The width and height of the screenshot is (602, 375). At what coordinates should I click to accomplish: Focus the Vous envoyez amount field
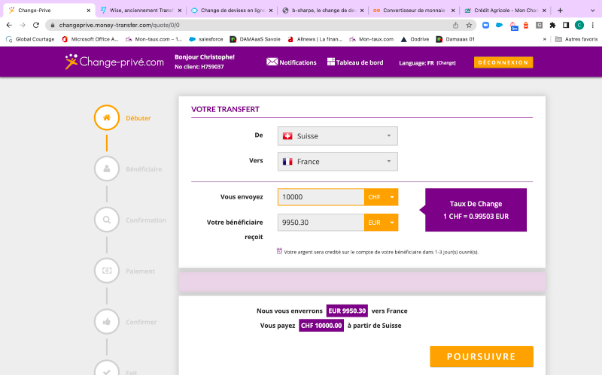tap(321, 197)
